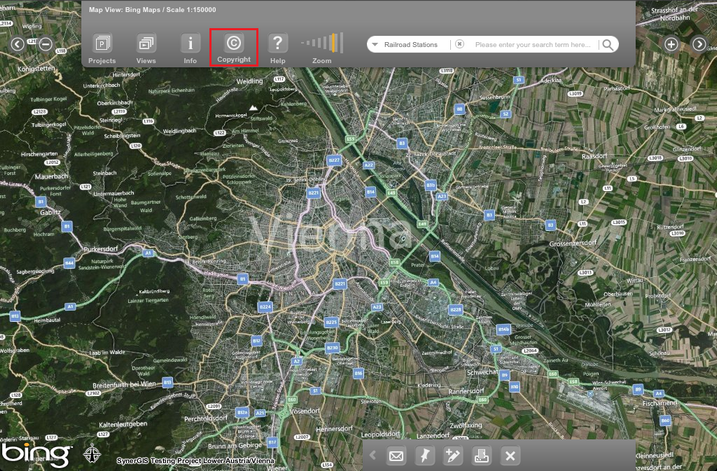Click the Breitenfurth bei Wien label
The height and width of the screenshot is (471, 717).
pyautogui.click(x=124, y=385)
